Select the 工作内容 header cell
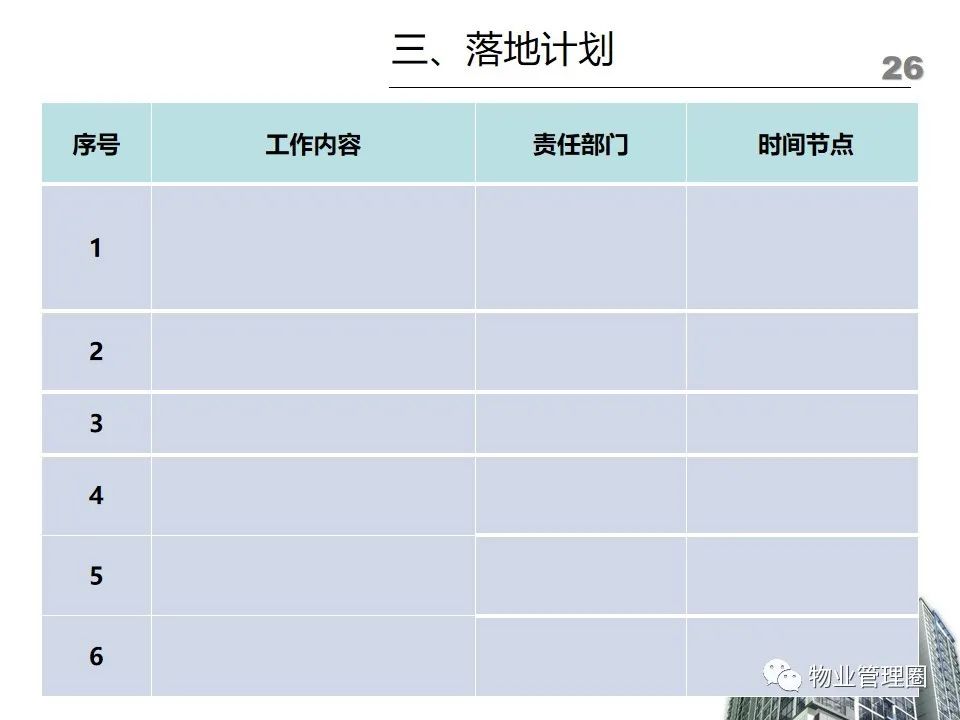The image size is (960, 720). pyautogui.click(x=313, y=143)
